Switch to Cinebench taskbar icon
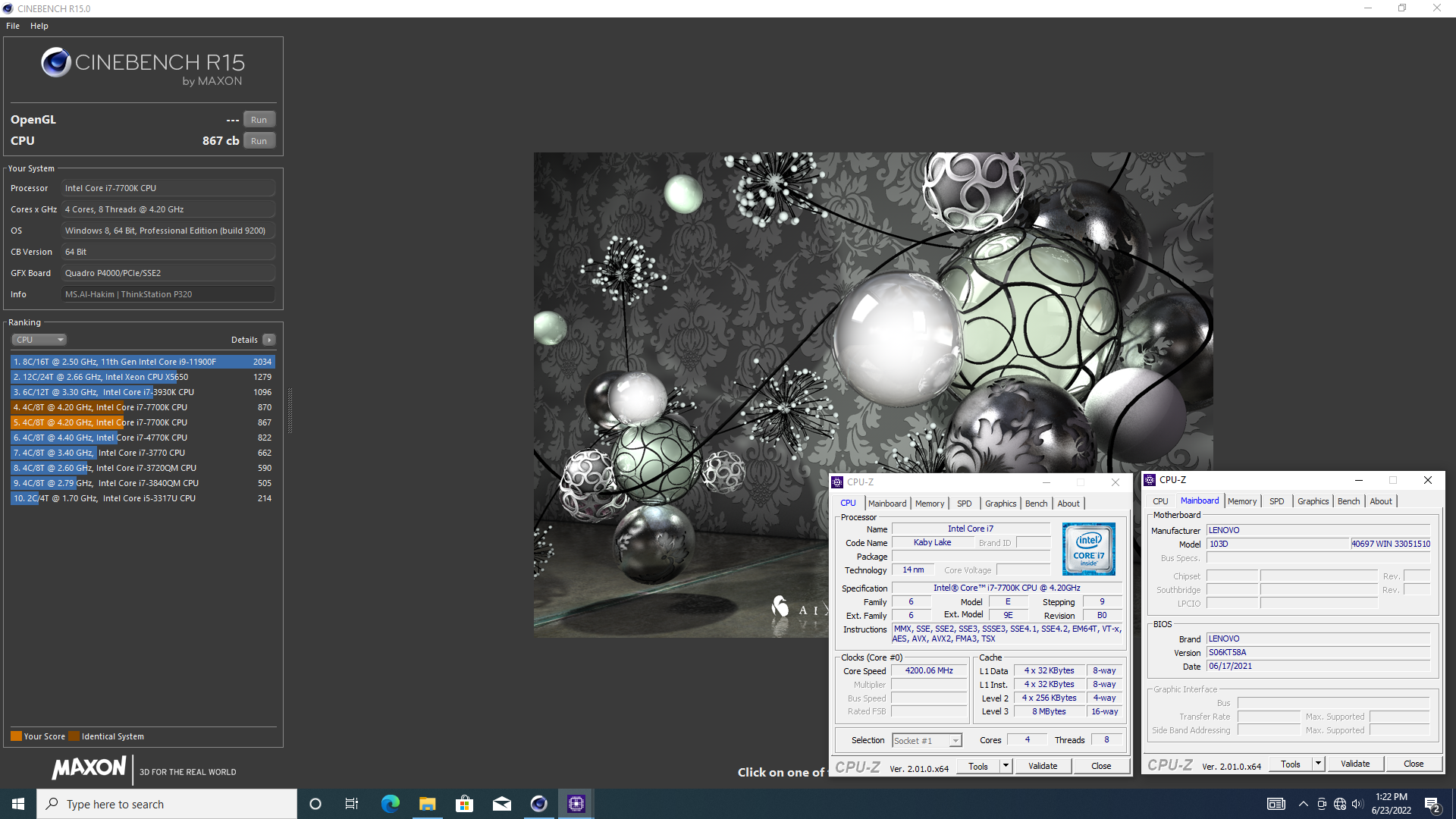The height and width of the screenshot is (819, 1456). [x=538, y=804]
